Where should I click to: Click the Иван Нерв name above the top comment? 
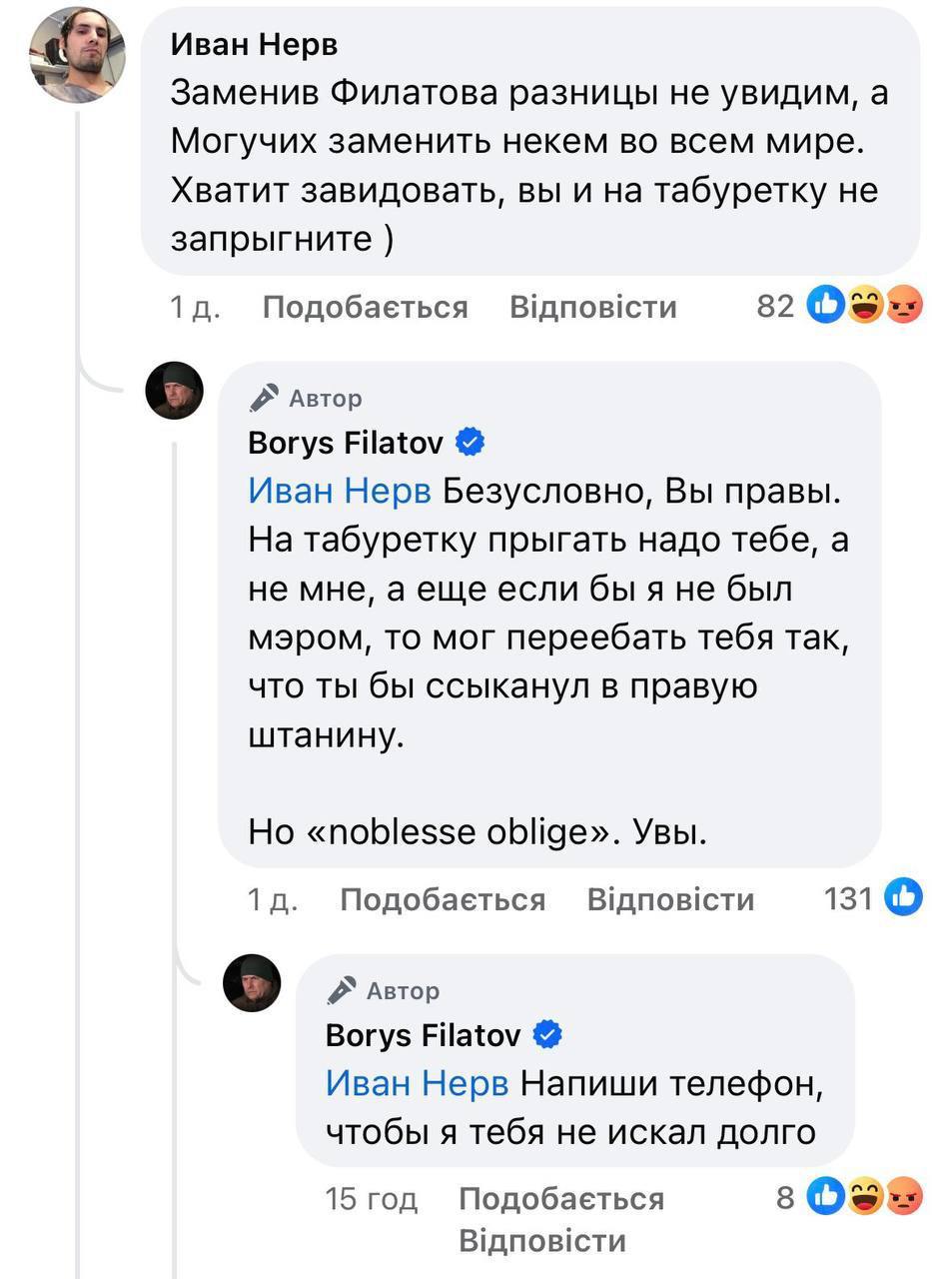(x=253, y=42)
